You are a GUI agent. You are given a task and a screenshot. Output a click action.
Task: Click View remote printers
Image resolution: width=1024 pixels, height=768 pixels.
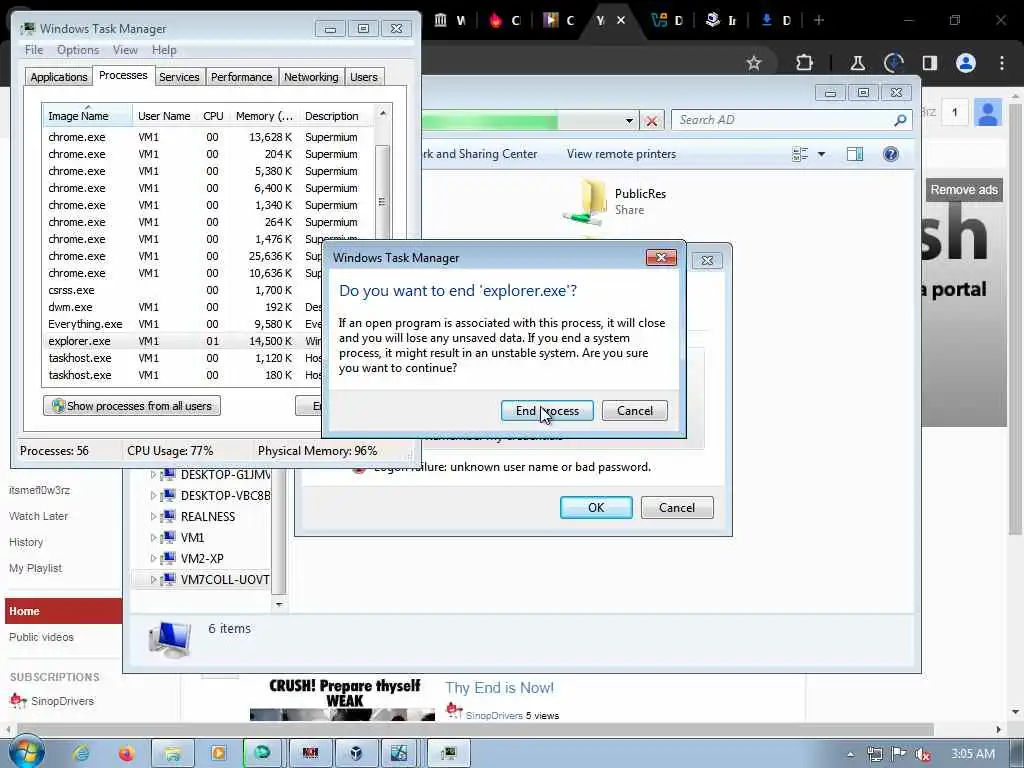[621, 154]
